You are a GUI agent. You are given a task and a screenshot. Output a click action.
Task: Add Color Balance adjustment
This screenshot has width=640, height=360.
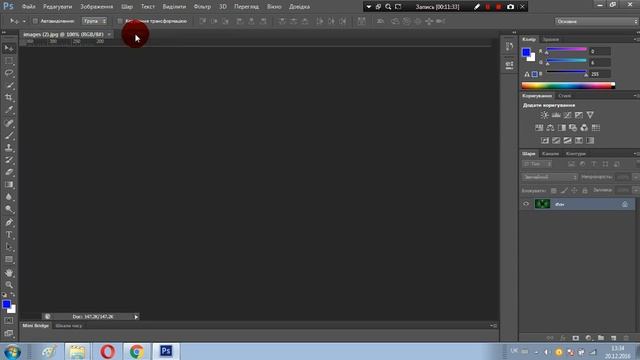(550, 128)
